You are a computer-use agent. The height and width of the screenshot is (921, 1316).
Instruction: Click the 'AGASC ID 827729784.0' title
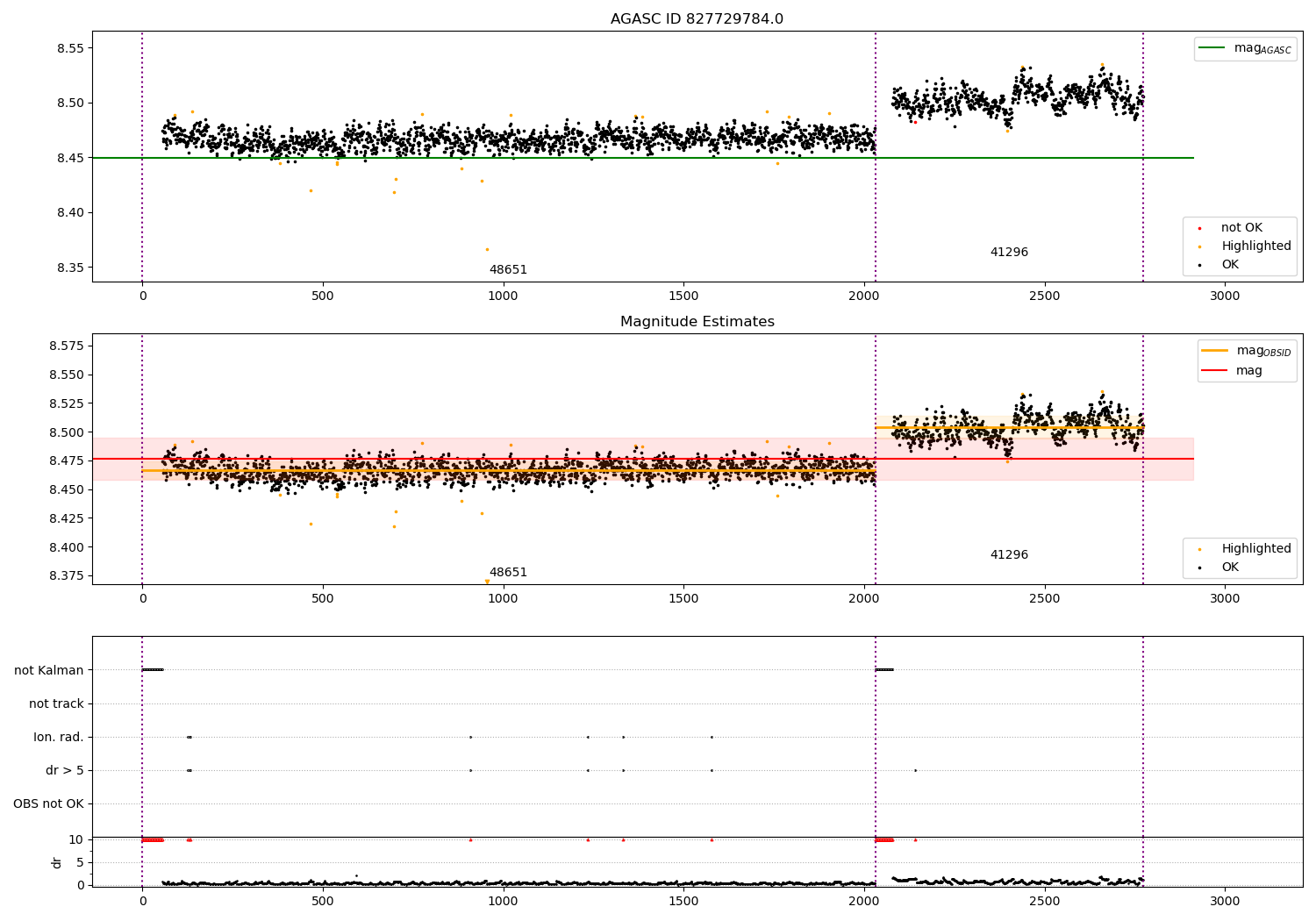click(x=697, y=19)
